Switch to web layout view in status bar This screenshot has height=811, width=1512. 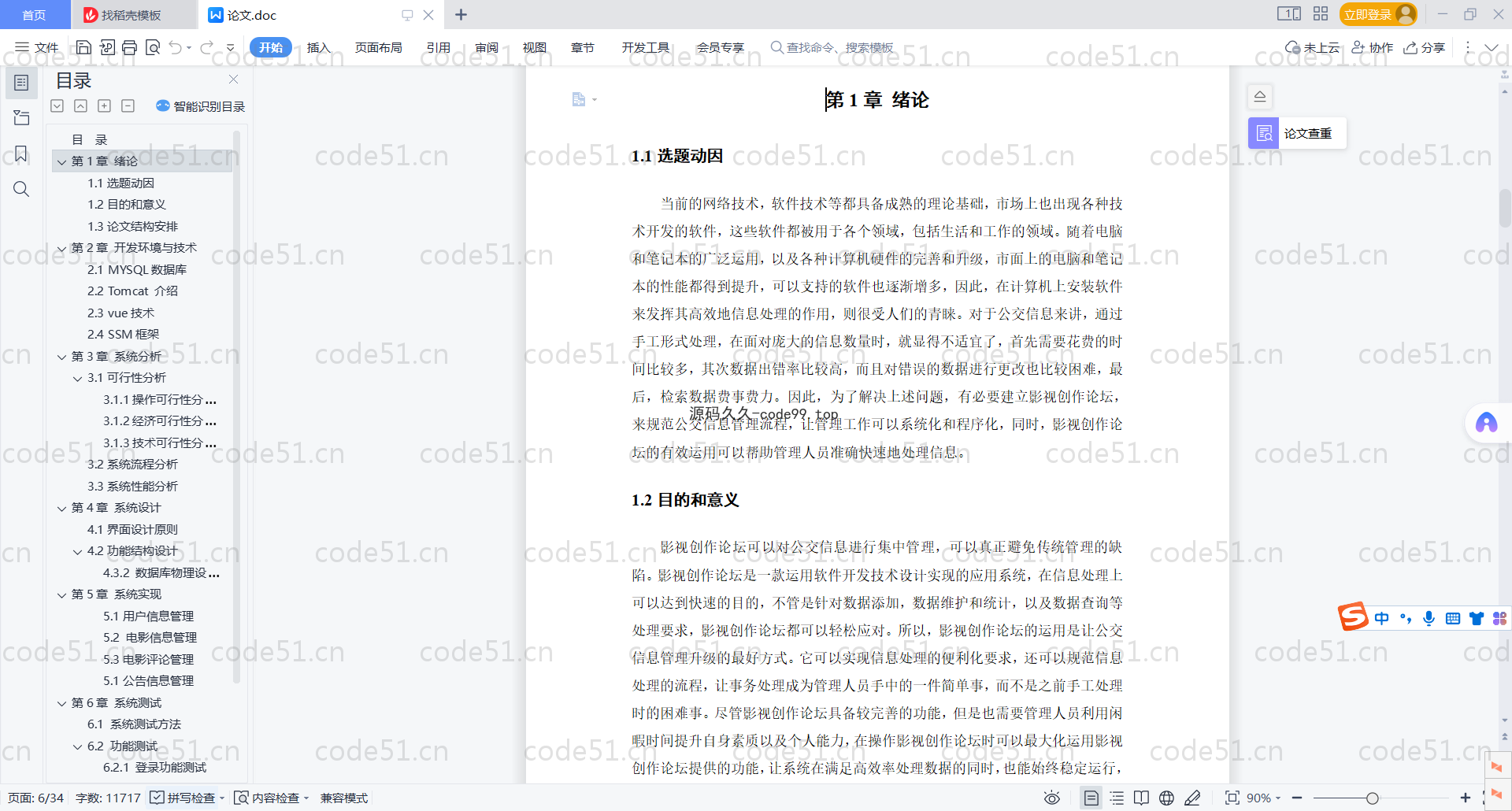click(x=1166, y=798)
